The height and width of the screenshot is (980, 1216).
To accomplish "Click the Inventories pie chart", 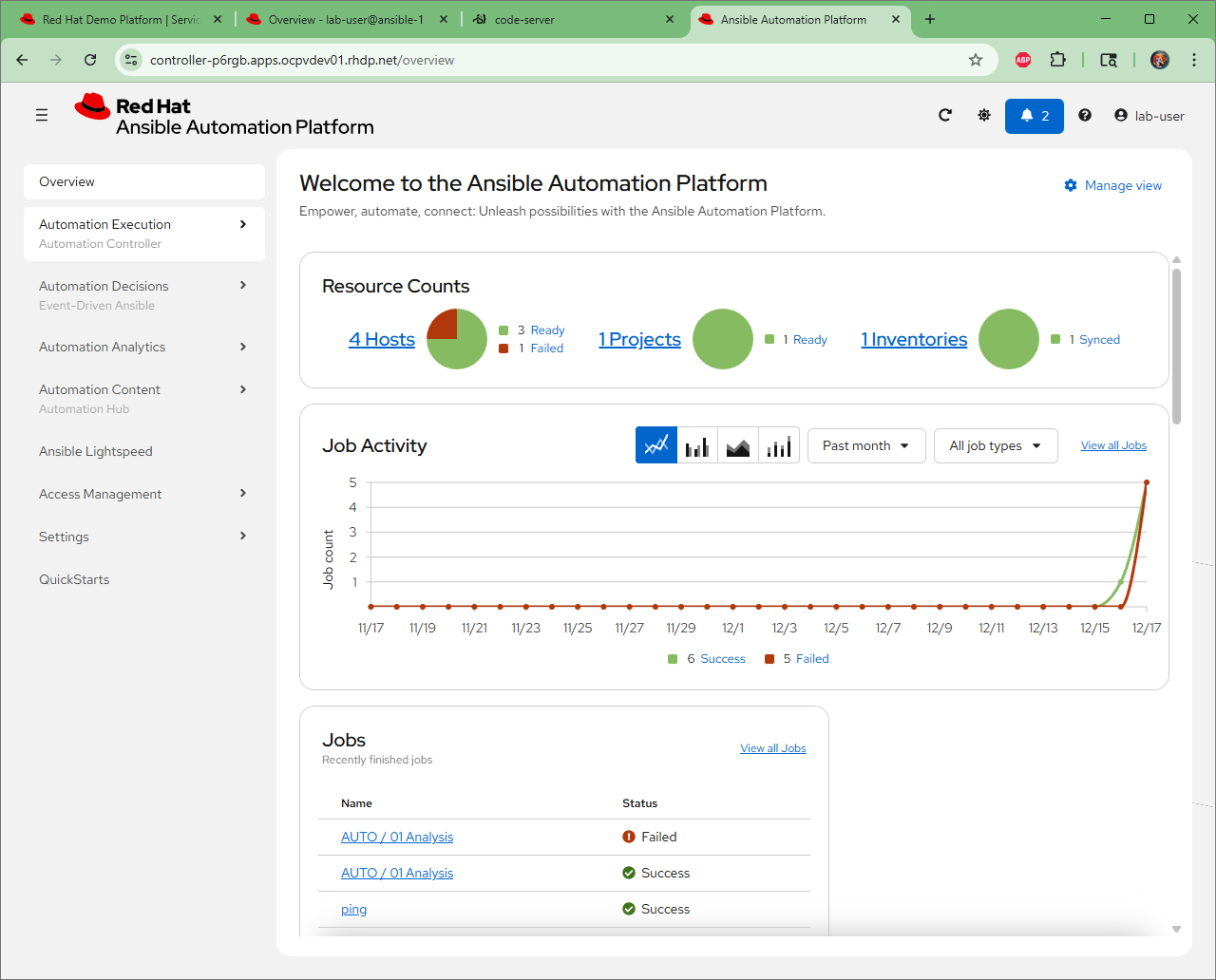I will pyautogui.click(x=1009, y=339).
